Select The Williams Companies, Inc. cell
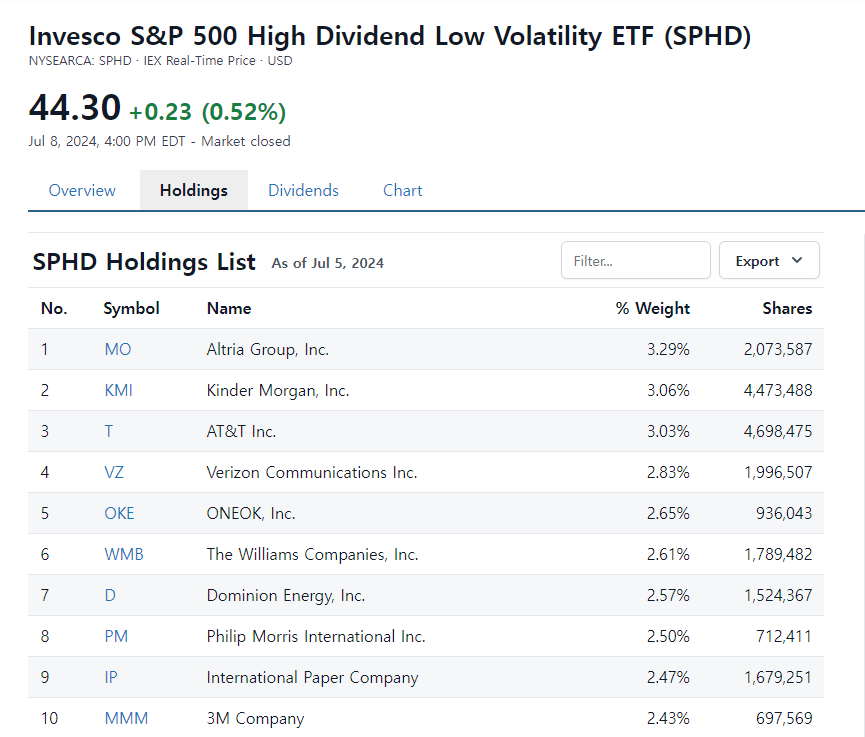Screen dimensions: 865x737 [312, 554]
